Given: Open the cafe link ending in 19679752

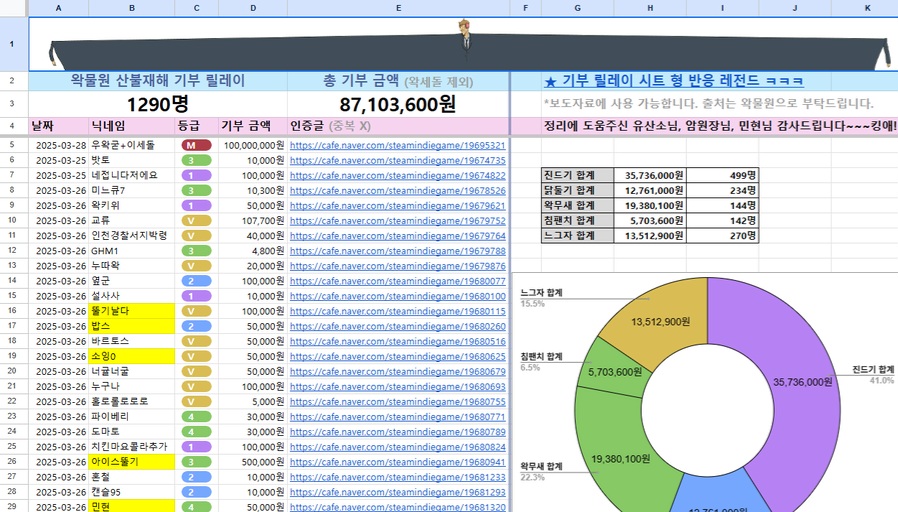Looking at the screenshot, I should 397,220.
